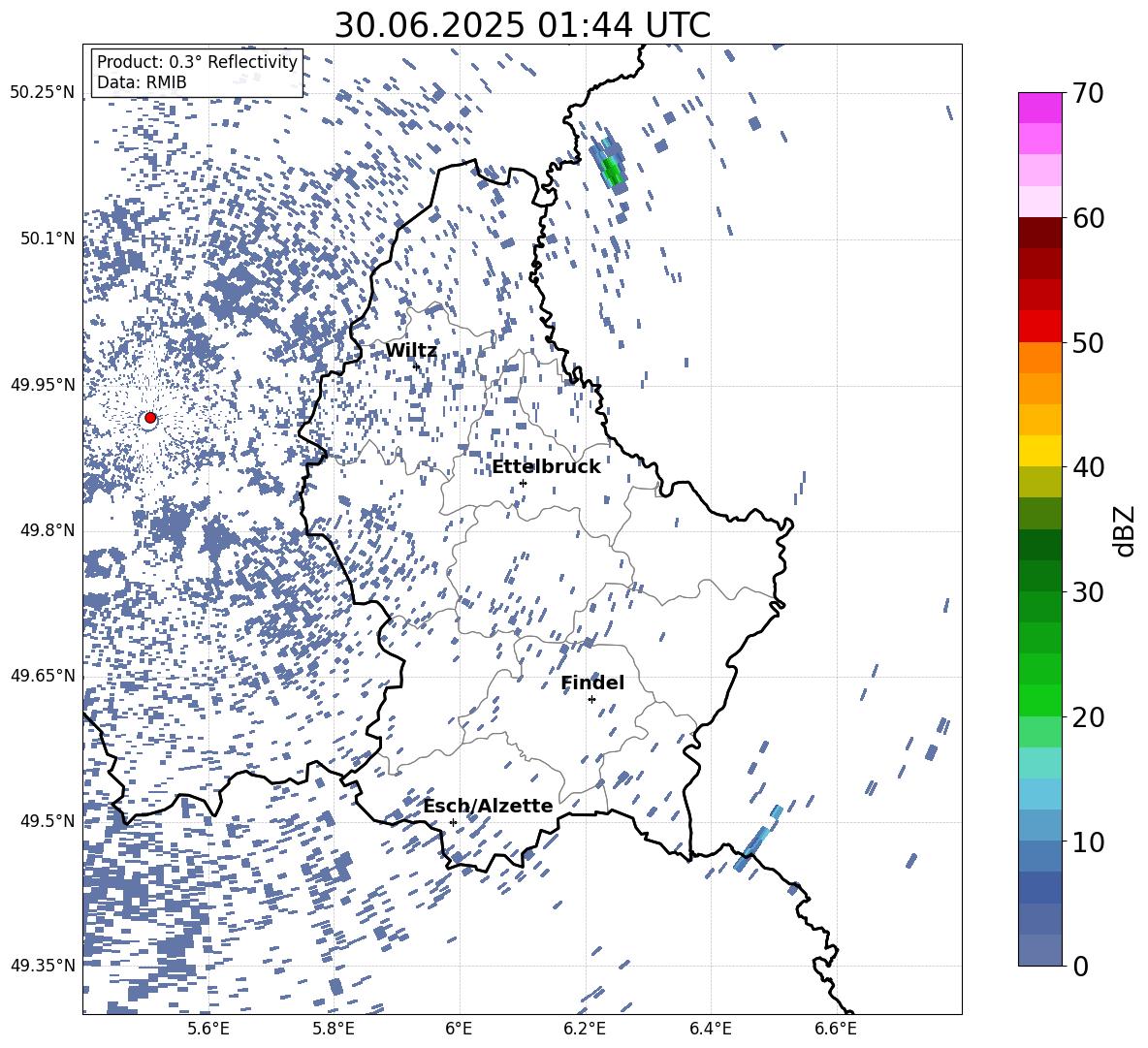Click the light-blue echo streak near the southeast border

click(x=758, y=839)
